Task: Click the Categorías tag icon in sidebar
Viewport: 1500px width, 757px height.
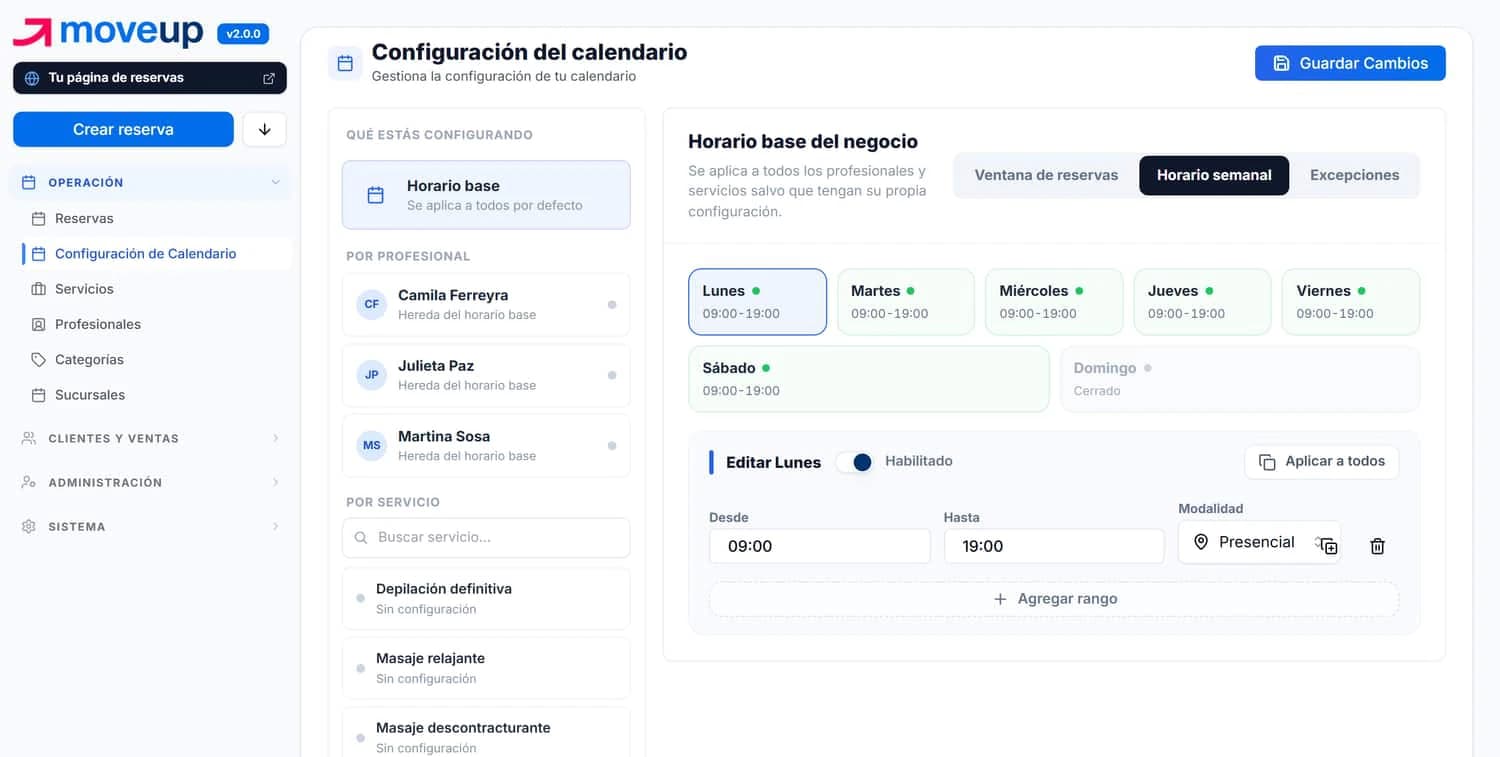Action: pyautogui.click(x=39, y=359)
